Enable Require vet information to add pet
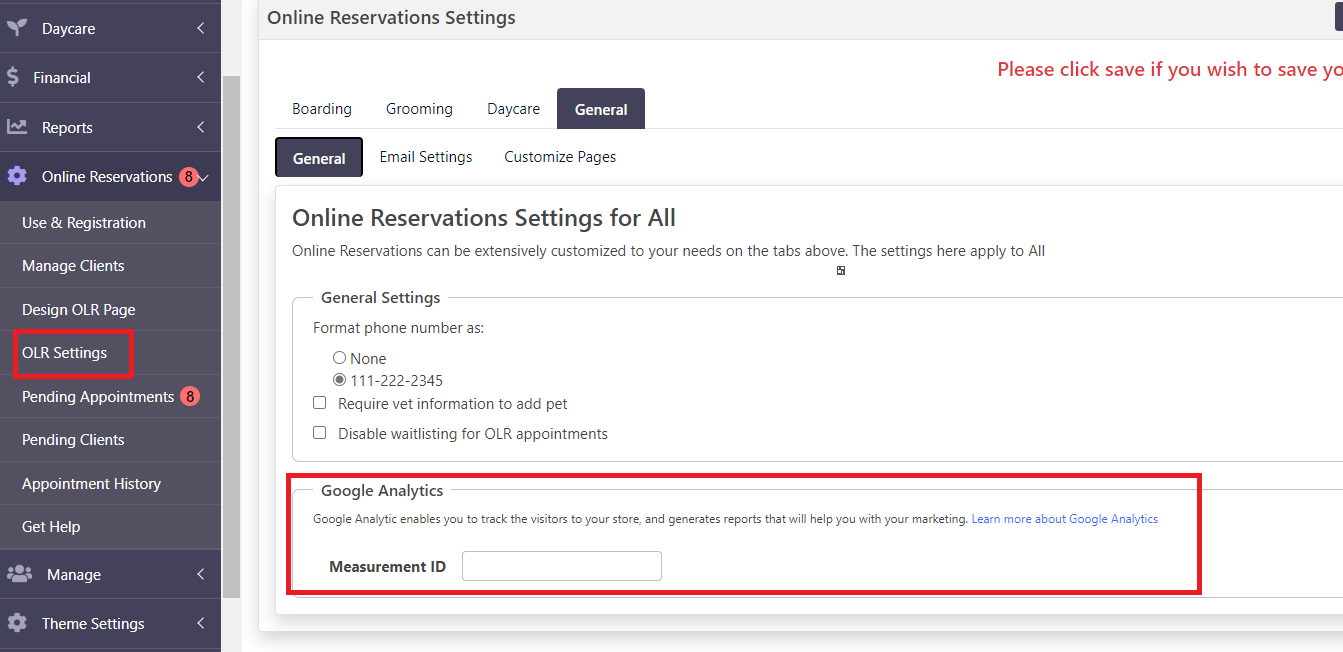 320,403
